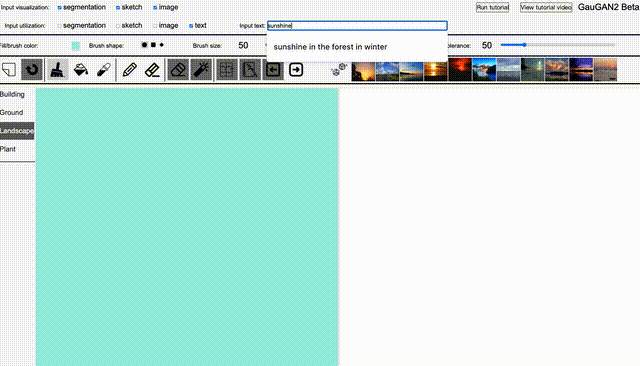The height and width of the screenshot is (366, 640).
Task: Open the Building category
Action: pyautogui.click(x=12, y=94)
